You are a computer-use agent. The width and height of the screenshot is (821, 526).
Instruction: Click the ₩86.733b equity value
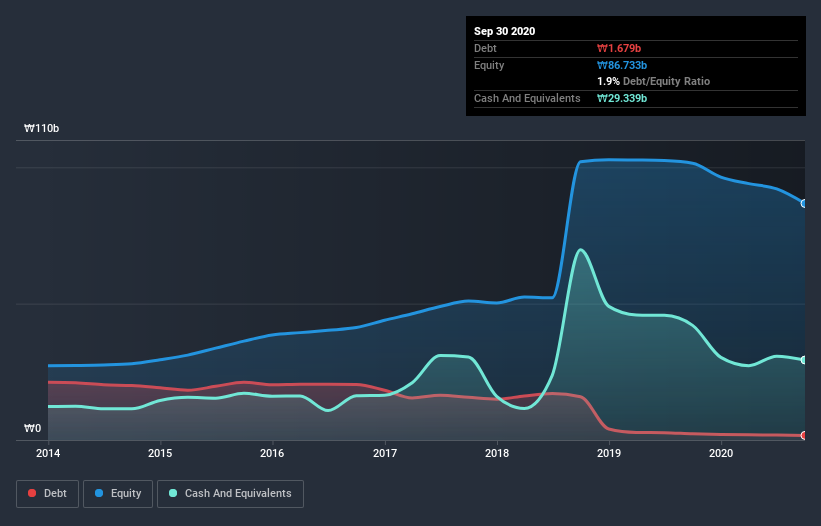[622, 65]
